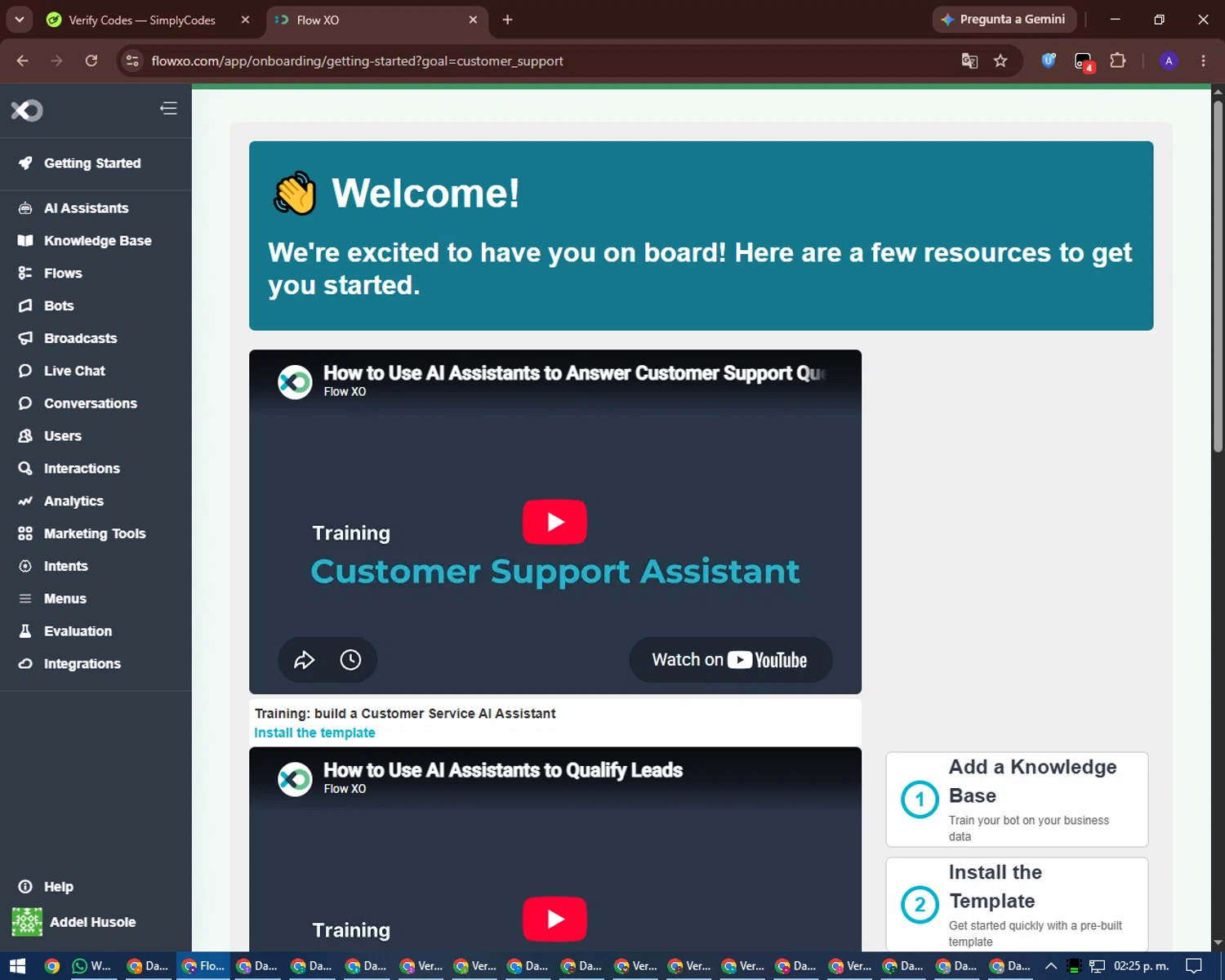This screenshot has height=980, width=1225.
Task: Open the Customer Support video title link
Action: [x=575, y=373]
